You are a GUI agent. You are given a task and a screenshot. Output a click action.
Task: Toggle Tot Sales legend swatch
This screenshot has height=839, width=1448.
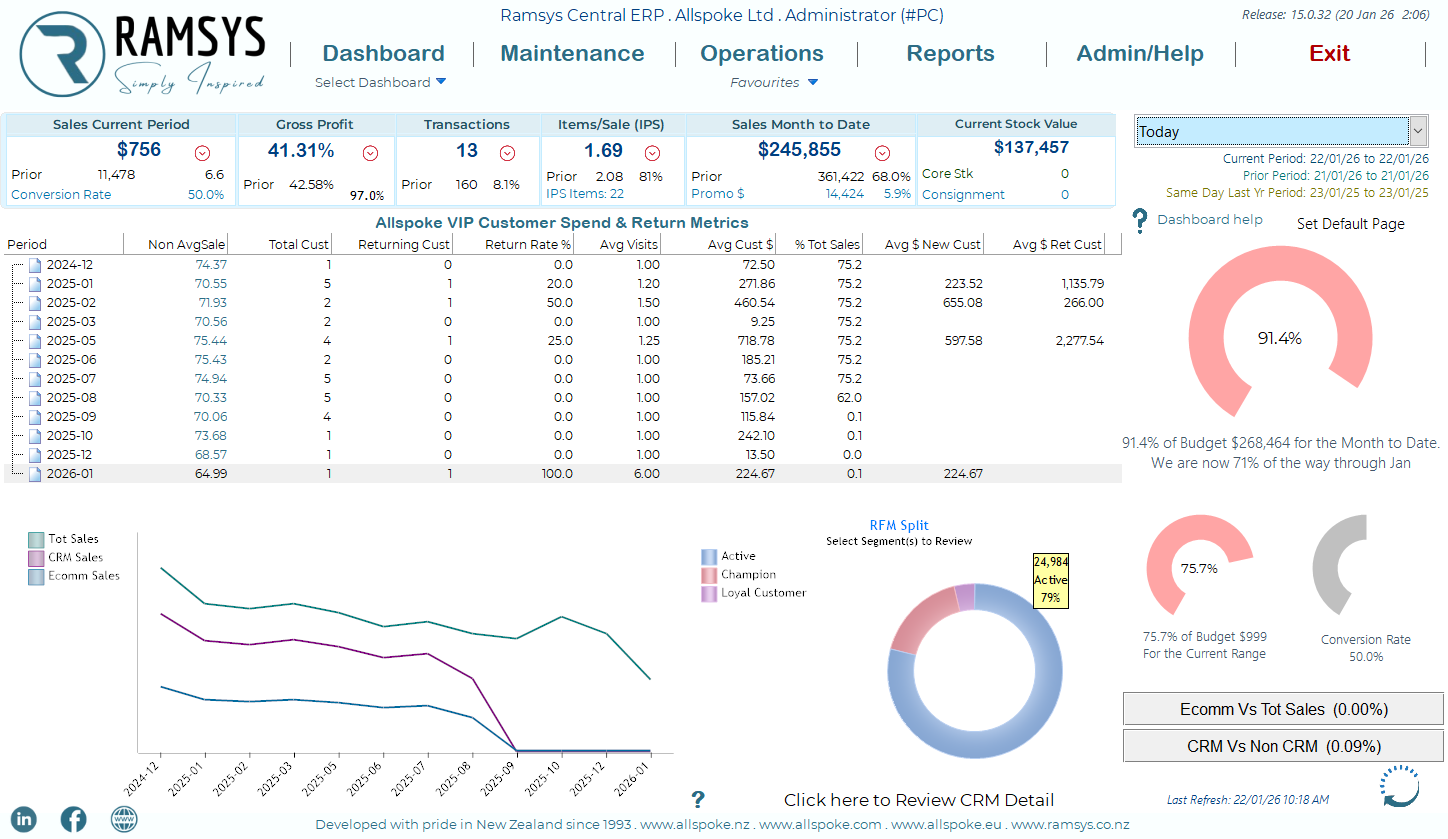[x=37, y=539]
